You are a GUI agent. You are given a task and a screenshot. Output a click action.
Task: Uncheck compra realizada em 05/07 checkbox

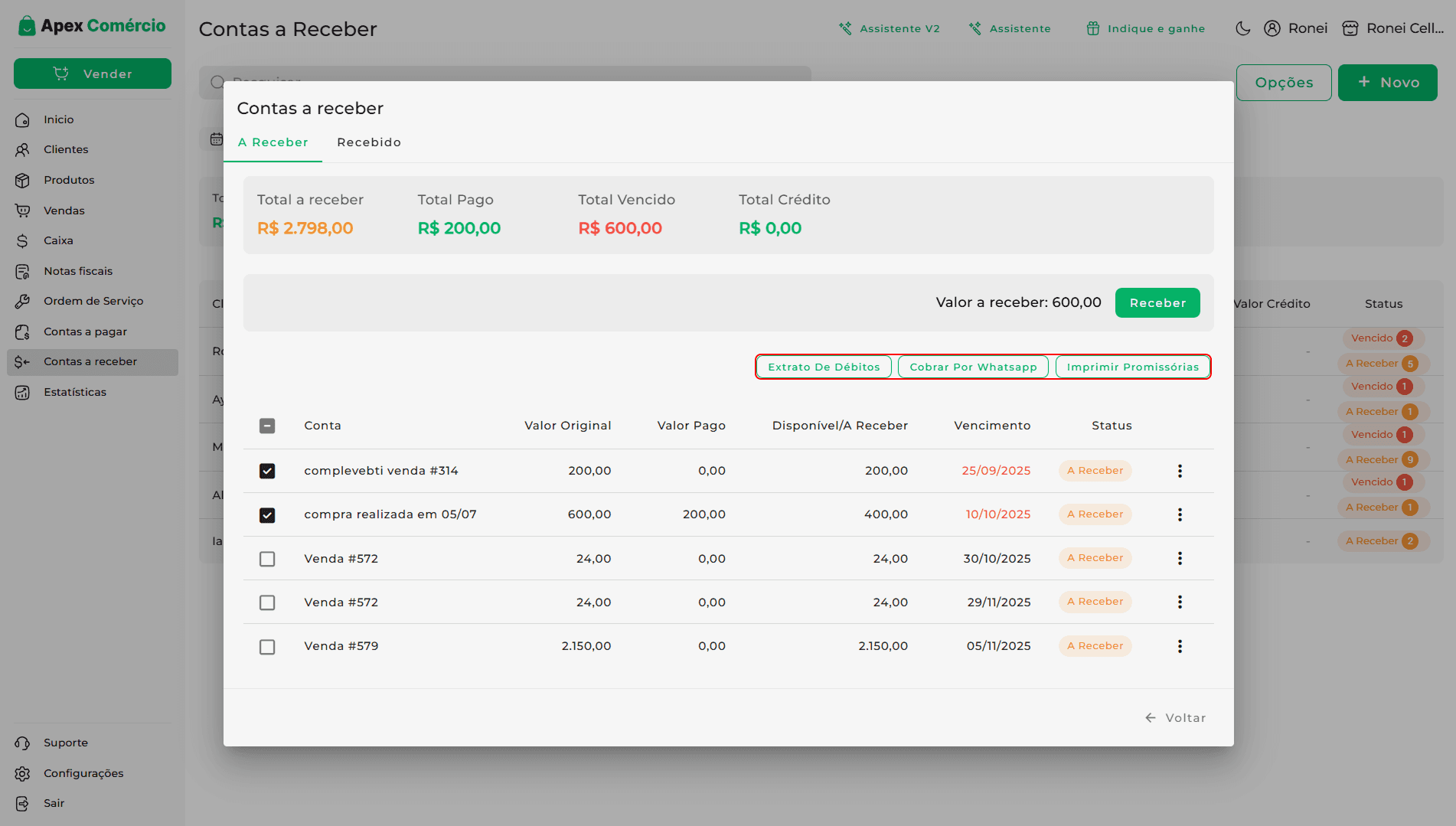267,515
